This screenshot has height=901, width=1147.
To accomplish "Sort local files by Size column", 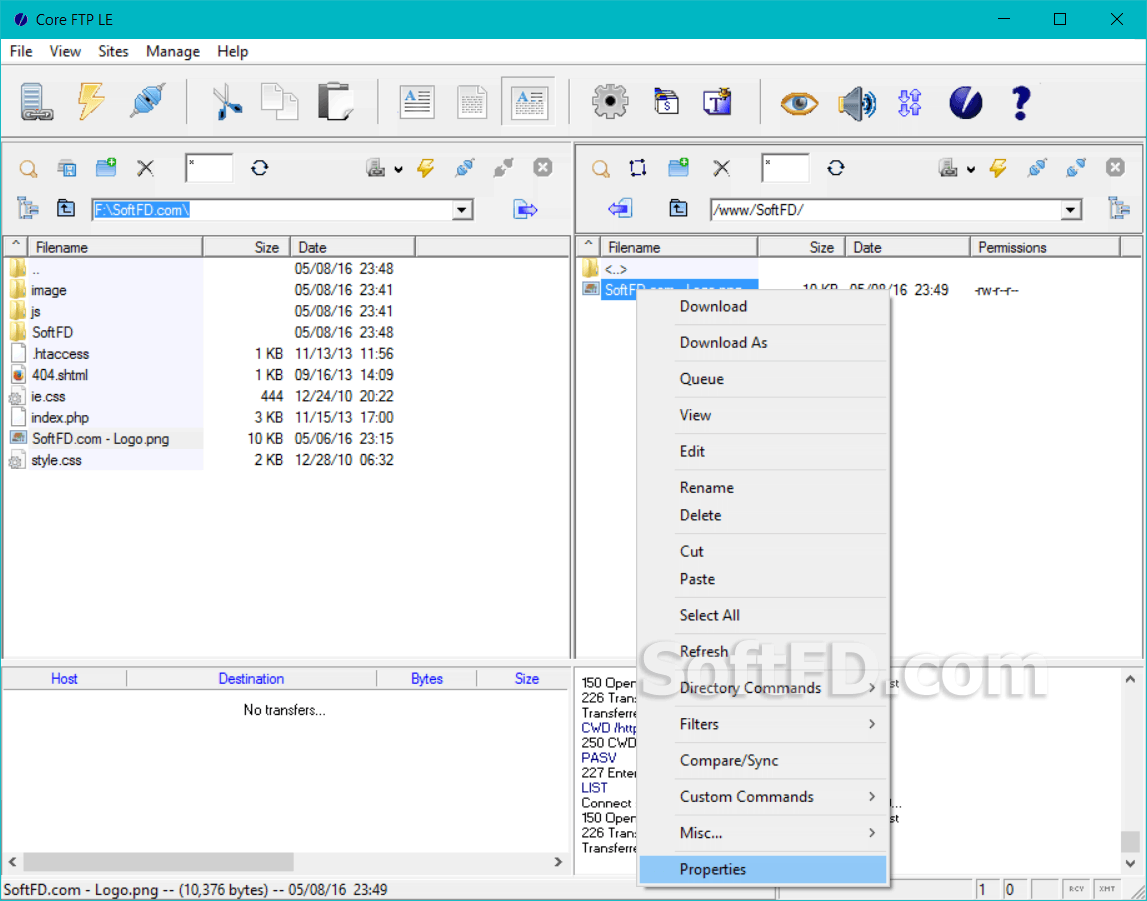I will pos(247,247).
